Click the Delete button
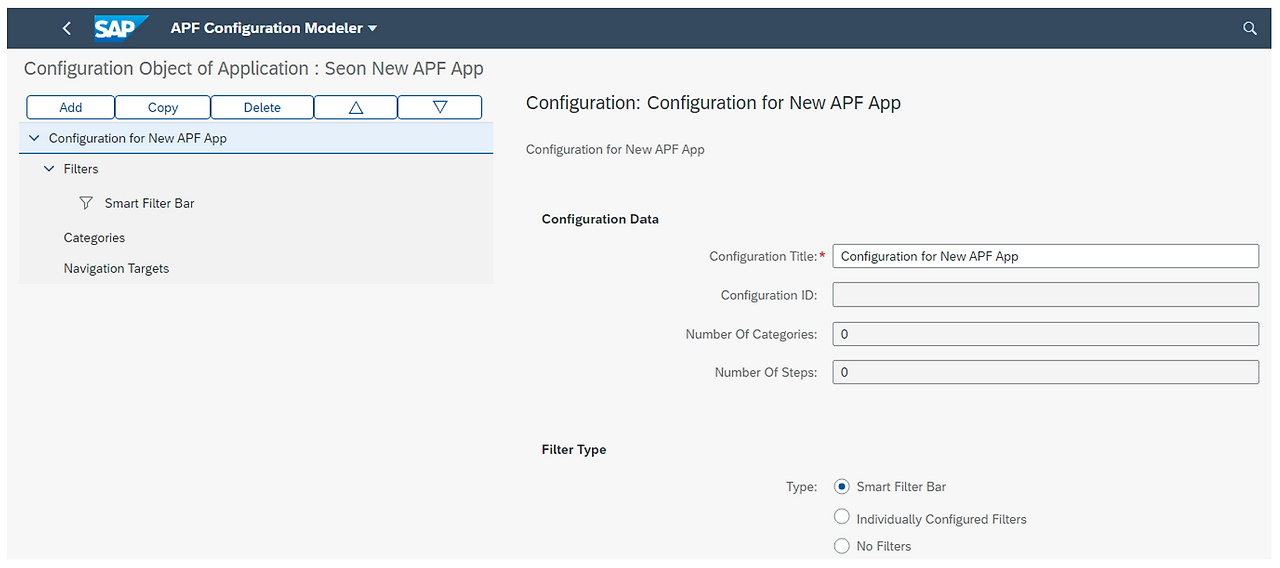 pos(262,107)
